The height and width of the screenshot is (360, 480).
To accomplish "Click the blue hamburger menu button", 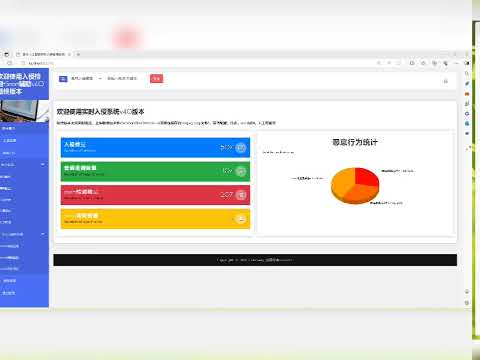I will tap(63, 79).
